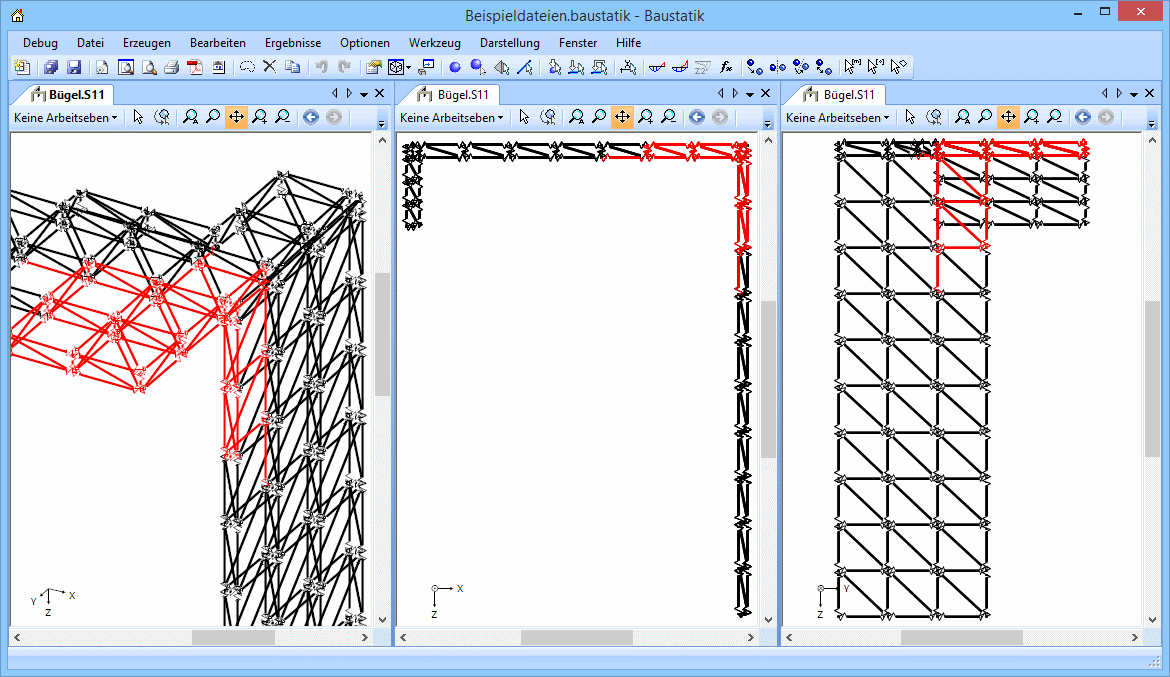The image size is (1170, 677).
Task: Click the horizontal scrollbar thumb in the middle view
Action: [576, 637]
